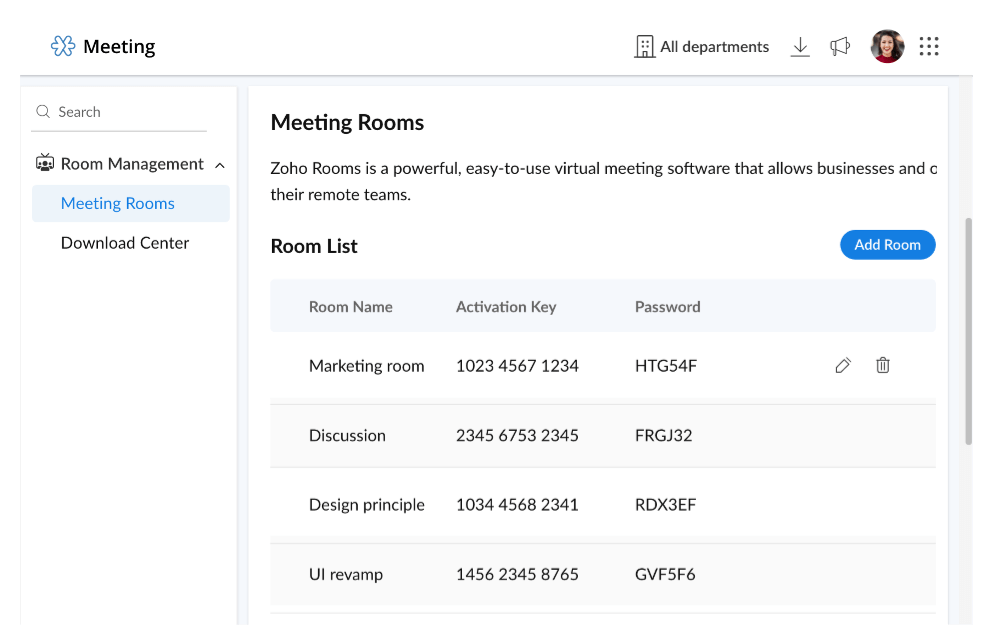Click the Activation Key column header
Image resolution: width=1000 pixels, height=640 pixels.
tap(506, 307)
